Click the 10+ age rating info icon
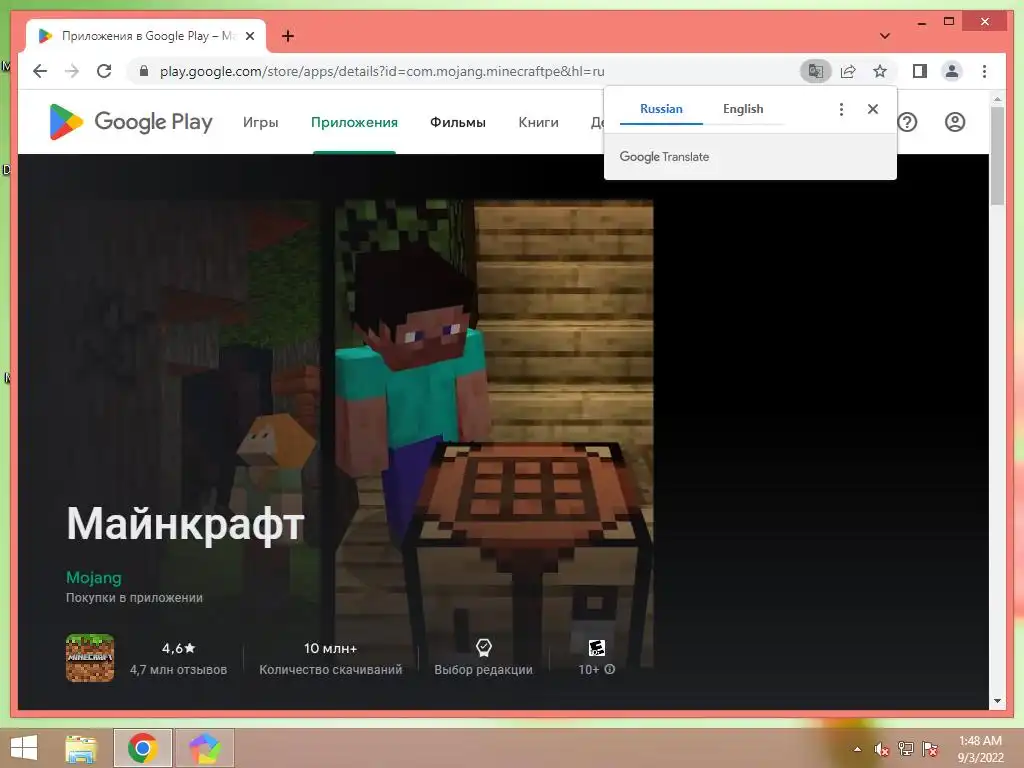Viewport: 1024px width, 768px height. tap(610, 669)
